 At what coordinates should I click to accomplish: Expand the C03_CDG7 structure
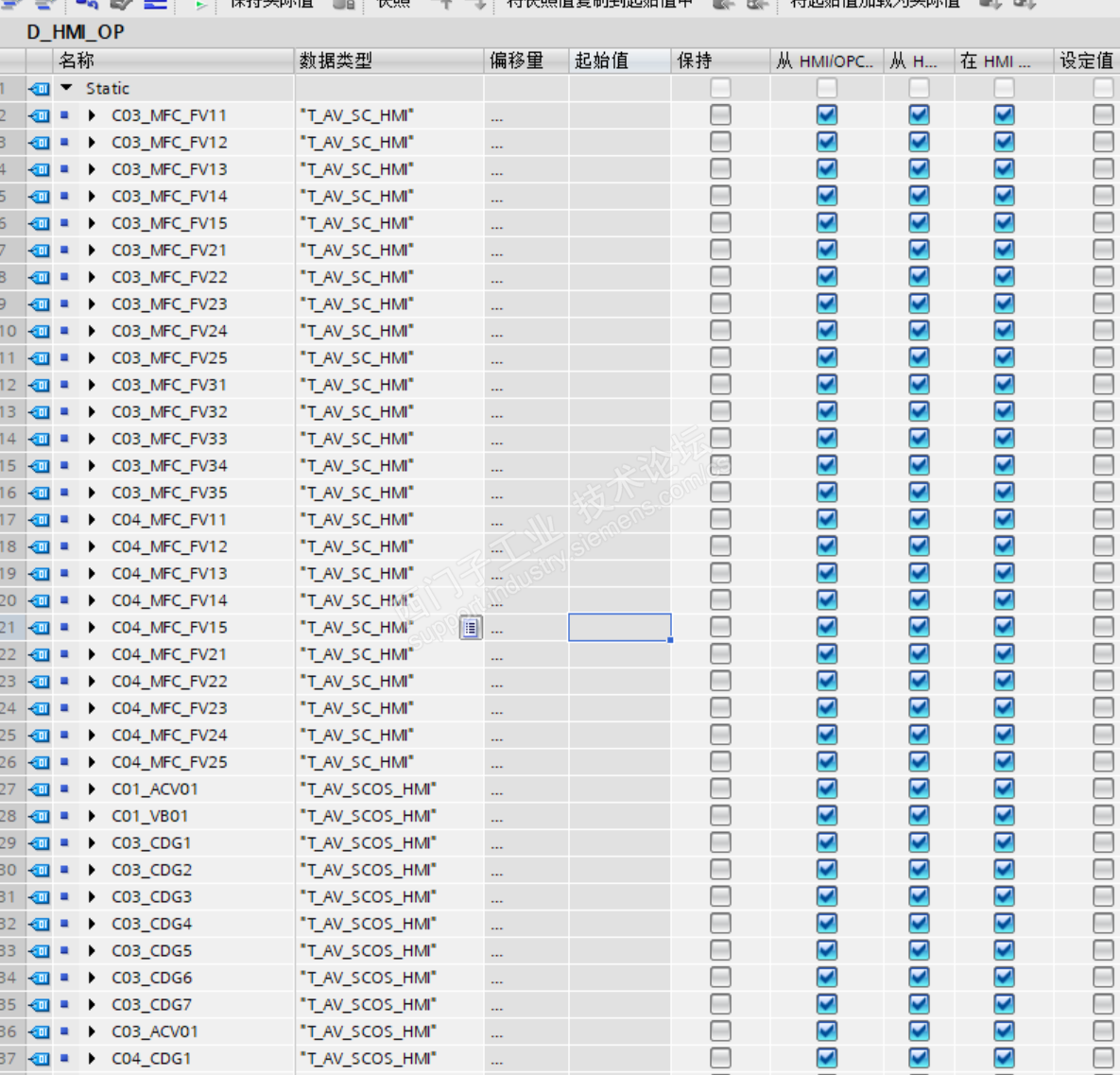point(92,1004)
